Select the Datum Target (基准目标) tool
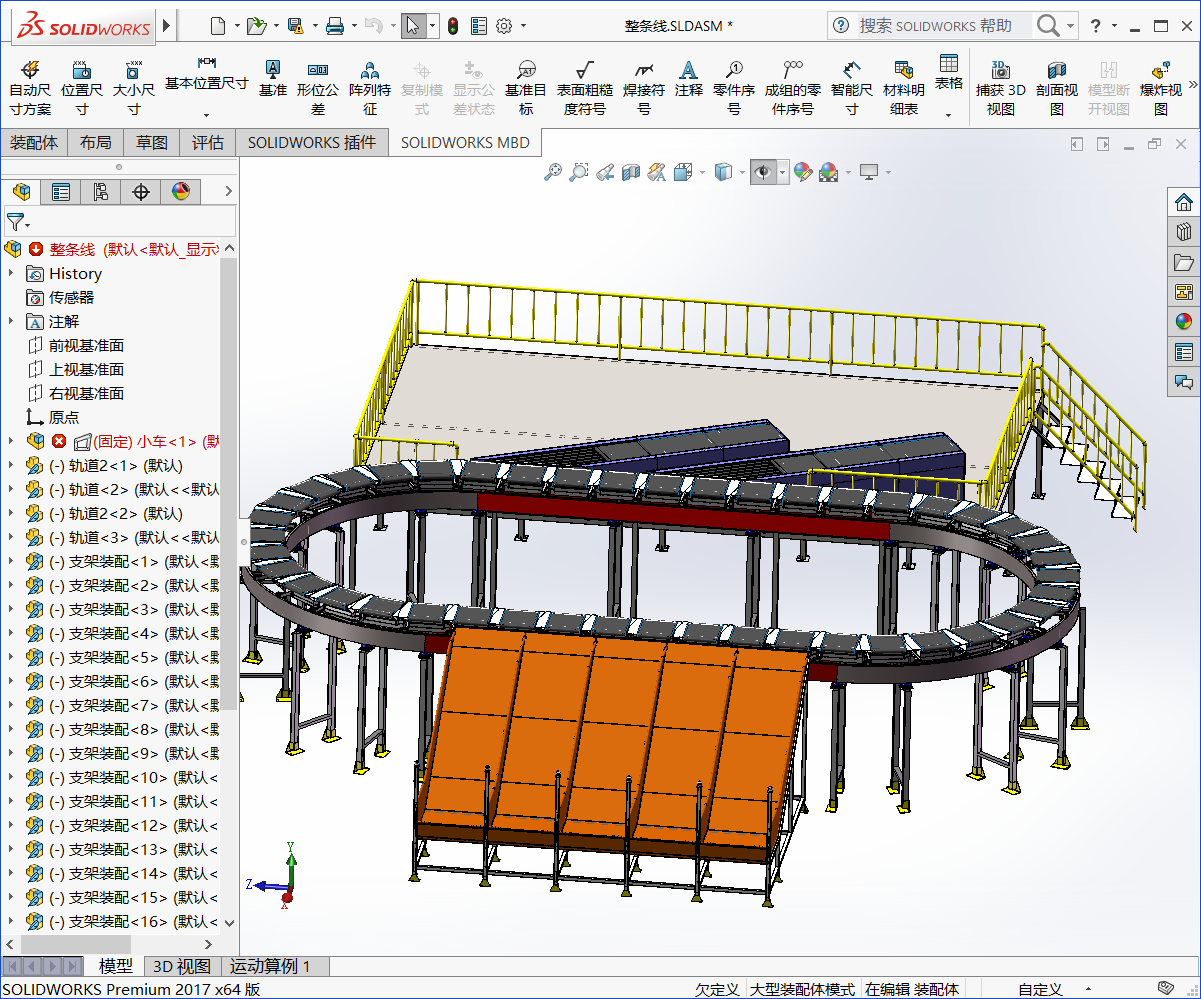The image size is (1201, 999). tap(526, 87)
